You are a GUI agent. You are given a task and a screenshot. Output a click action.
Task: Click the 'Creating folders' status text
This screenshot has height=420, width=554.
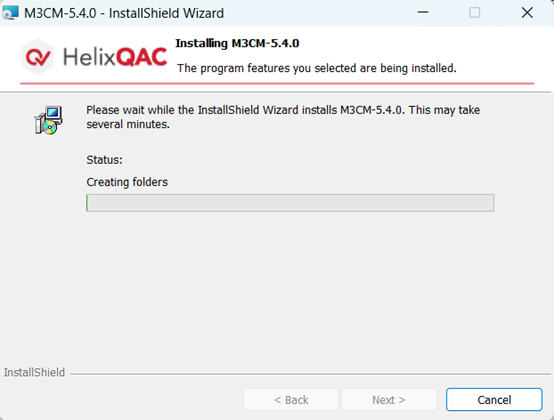(127, 182)
